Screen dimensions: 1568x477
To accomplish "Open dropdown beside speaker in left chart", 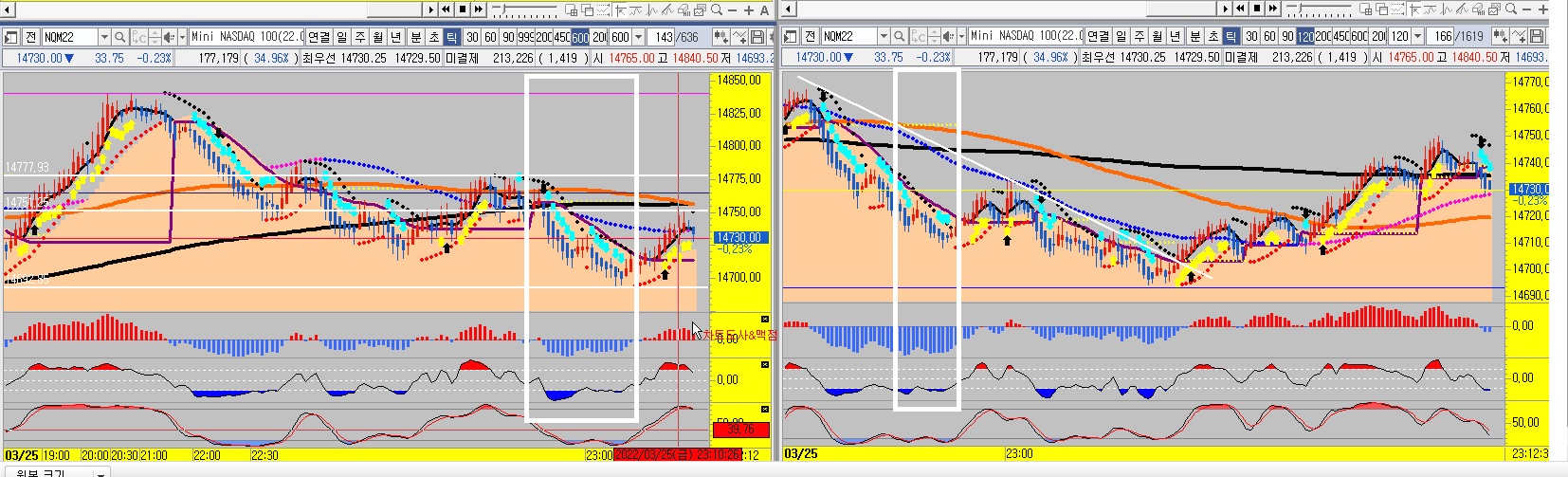I will [x=182, y=37].
